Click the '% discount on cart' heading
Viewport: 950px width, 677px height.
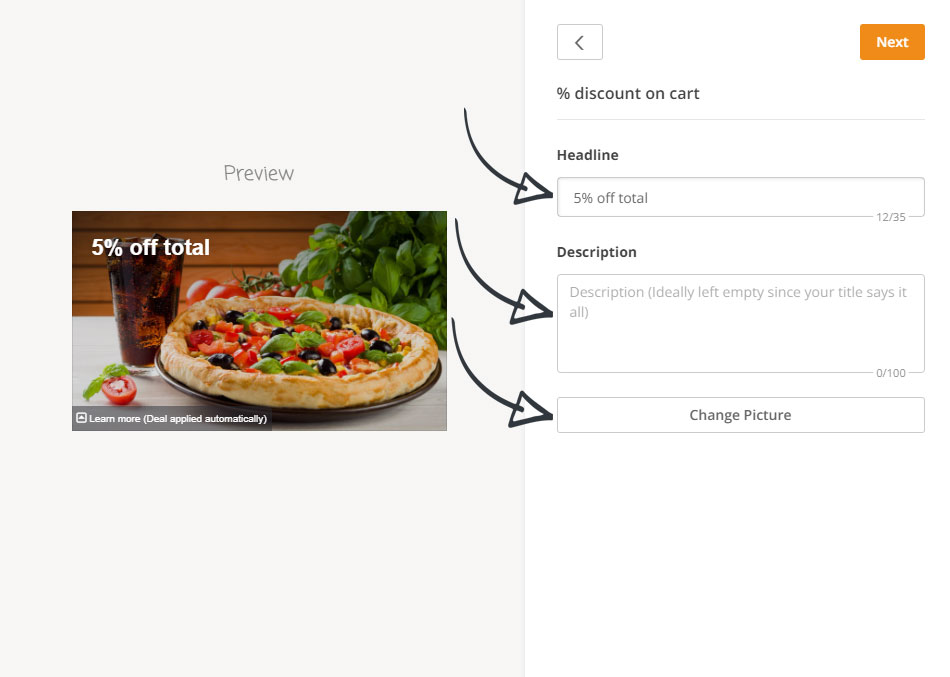(628, 93)
